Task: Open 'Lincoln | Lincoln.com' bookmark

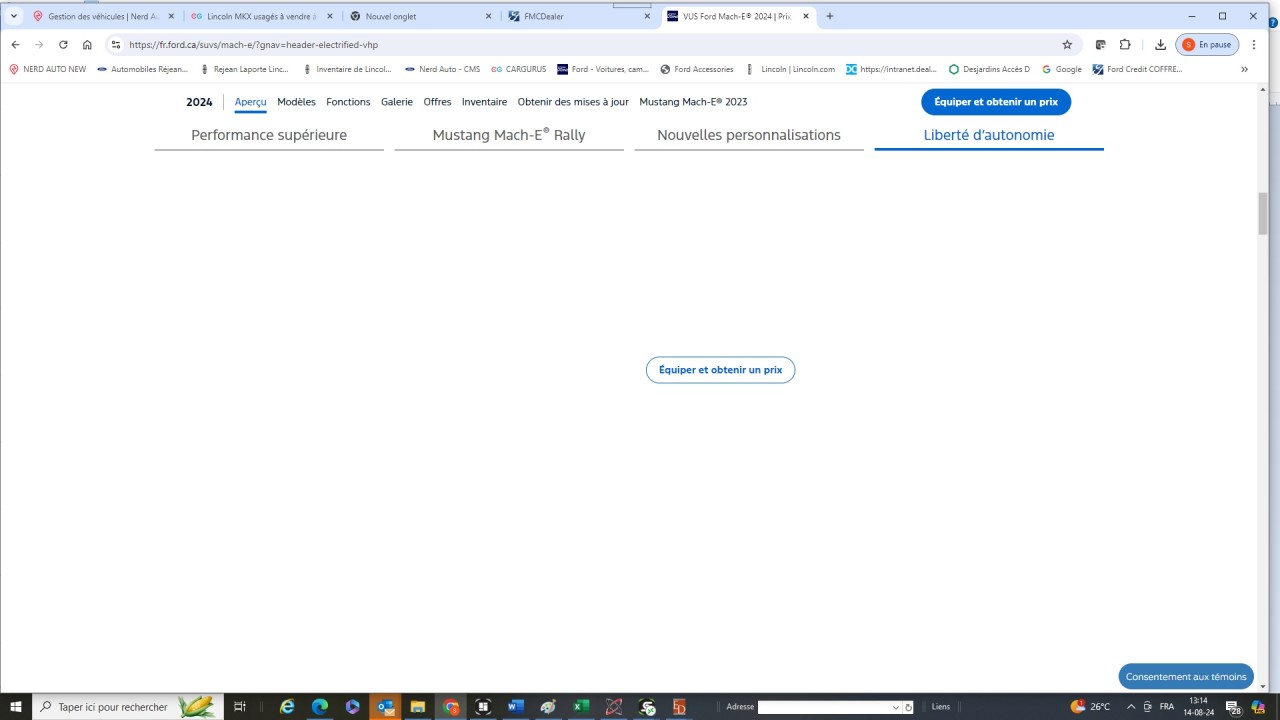Action: 790,70
